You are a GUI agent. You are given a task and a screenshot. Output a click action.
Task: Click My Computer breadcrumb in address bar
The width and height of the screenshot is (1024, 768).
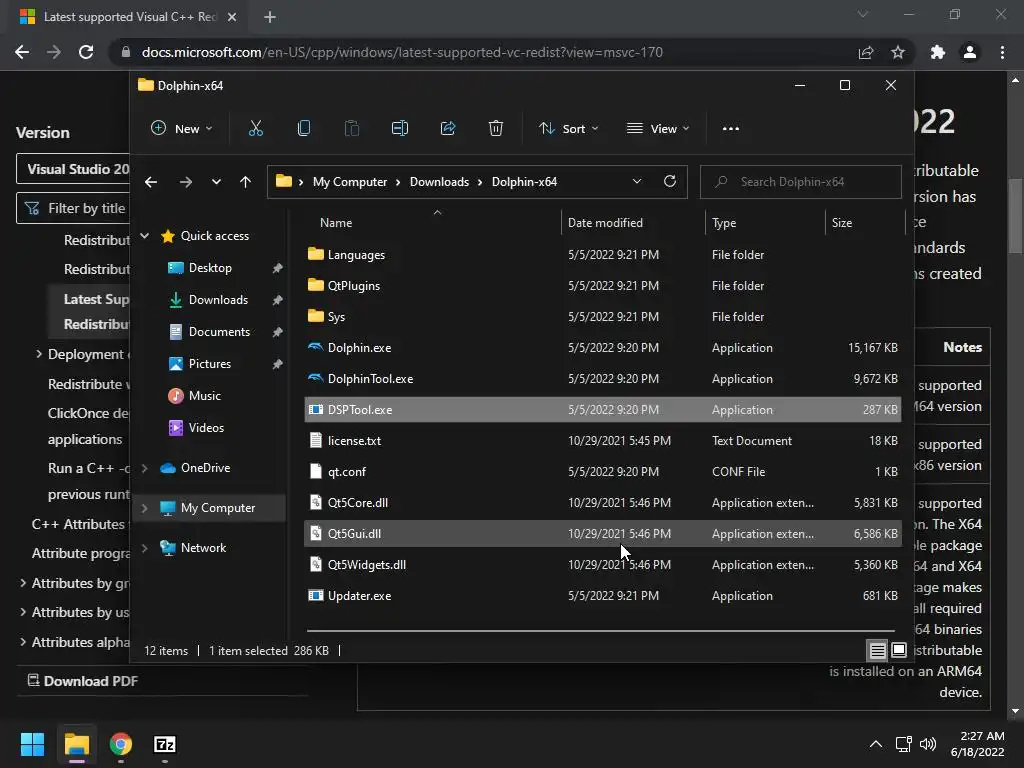coord(349,182)
